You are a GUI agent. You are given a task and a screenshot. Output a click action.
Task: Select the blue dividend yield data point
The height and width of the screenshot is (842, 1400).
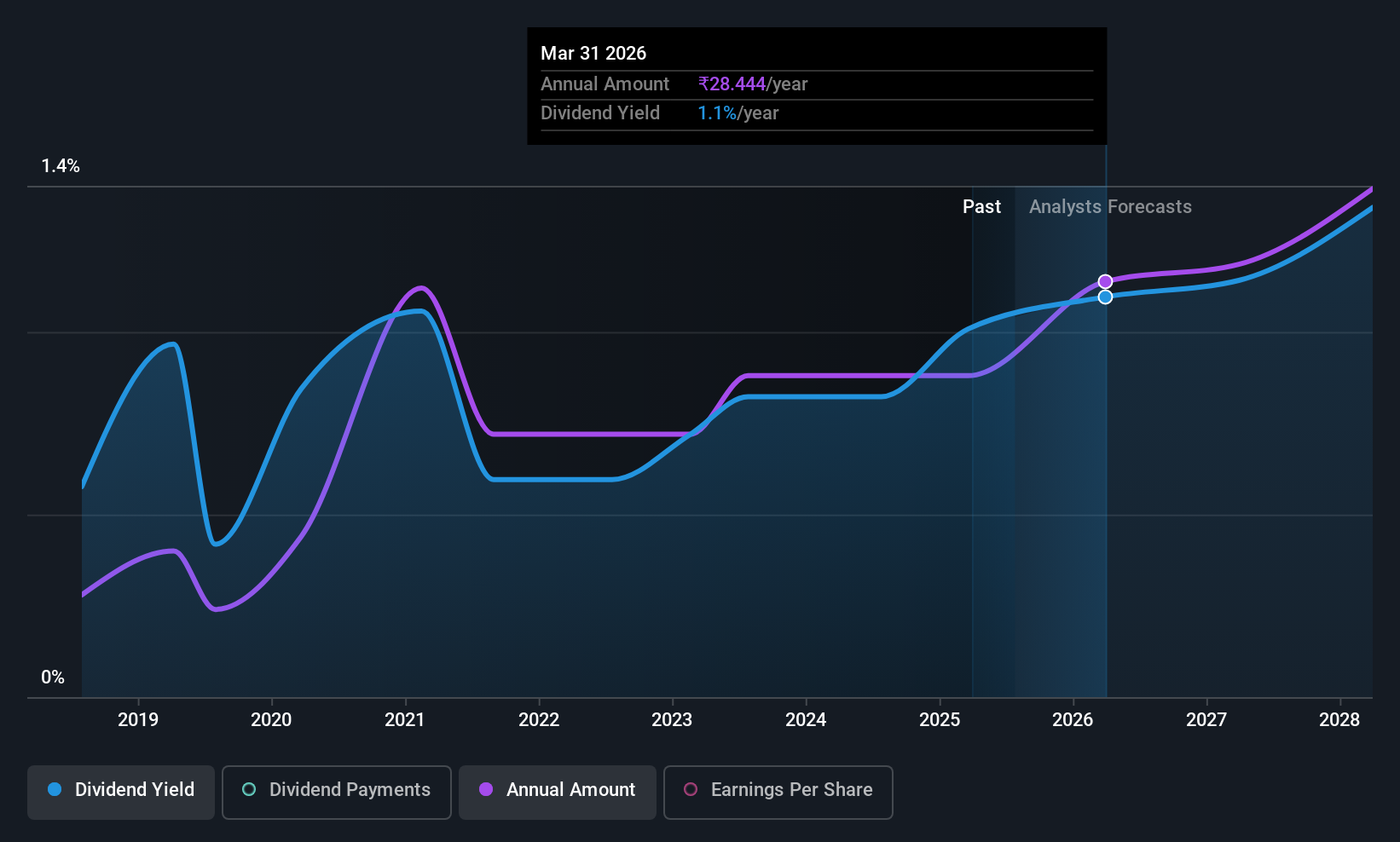point(1105,297)
